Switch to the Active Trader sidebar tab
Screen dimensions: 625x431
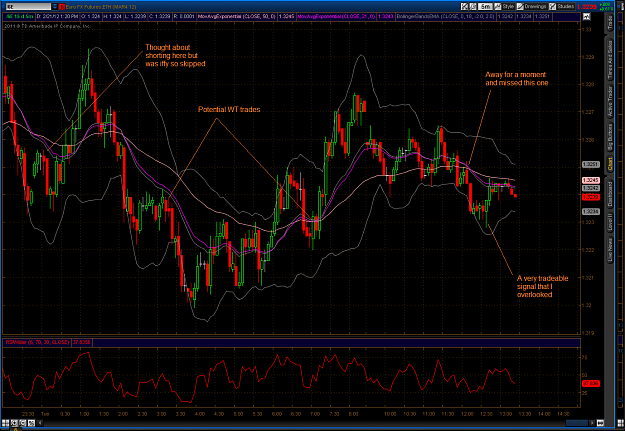pos(609,102)
